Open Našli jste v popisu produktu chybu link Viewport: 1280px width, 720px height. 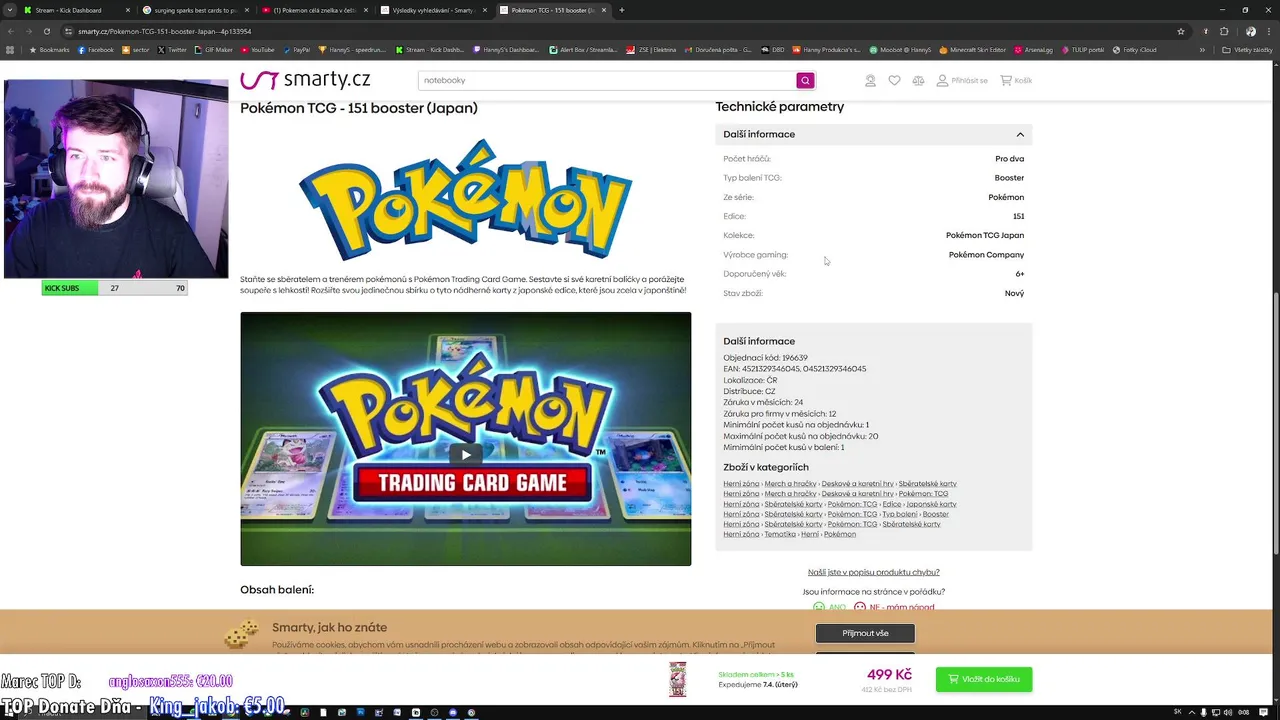tap(873, 572)
